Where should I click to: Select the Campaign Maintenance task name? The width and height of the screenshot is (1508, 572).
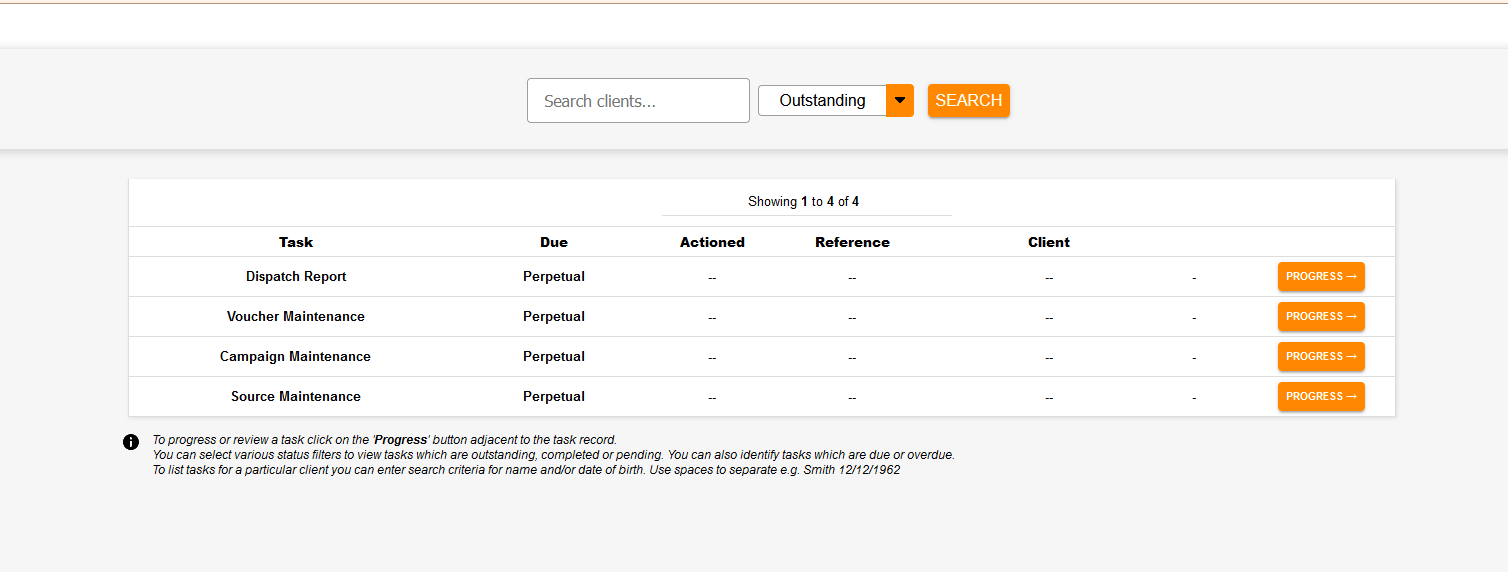click(x=295, y=357)
